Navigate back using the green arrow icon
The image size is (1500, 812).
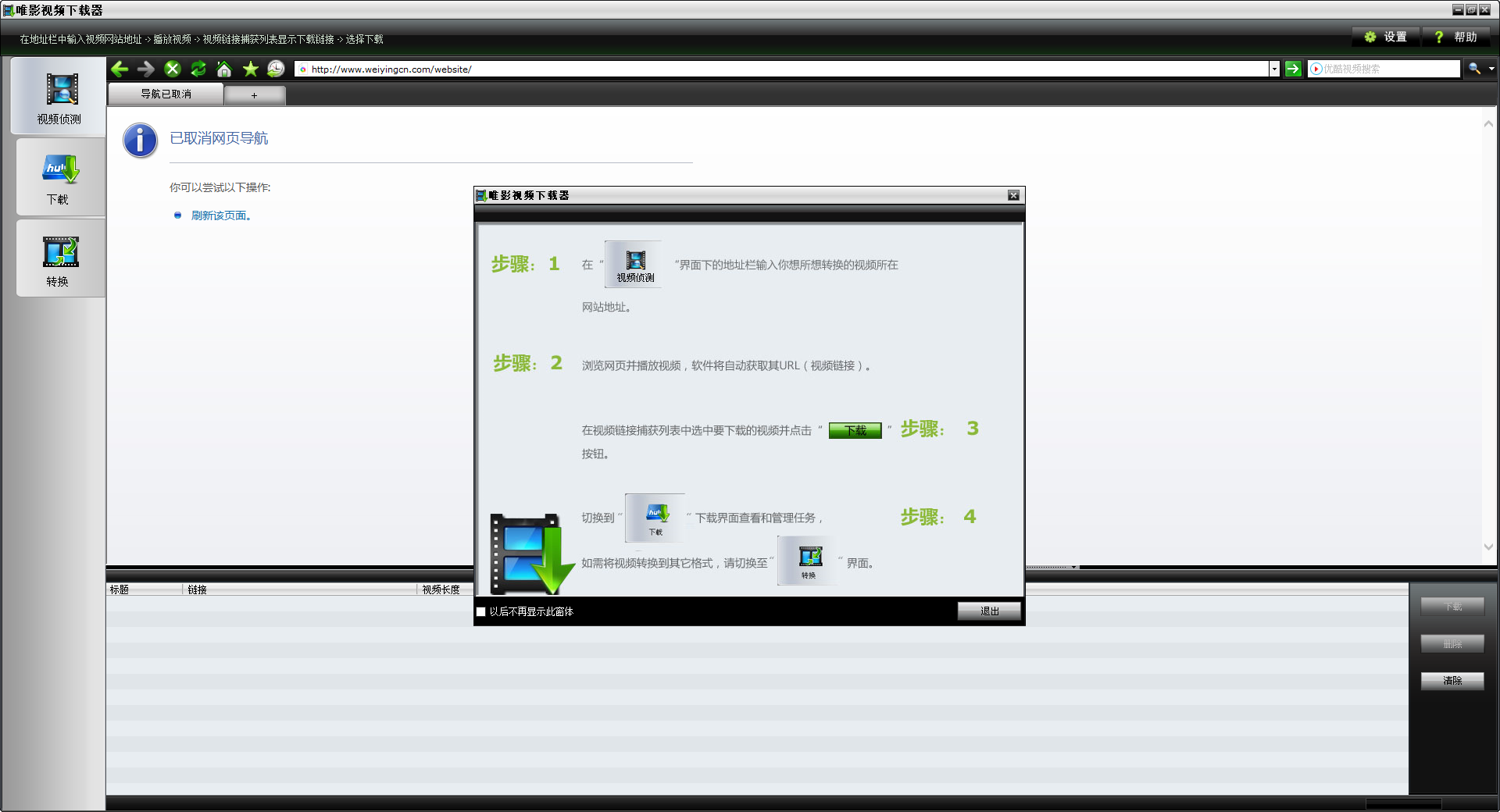119,69
